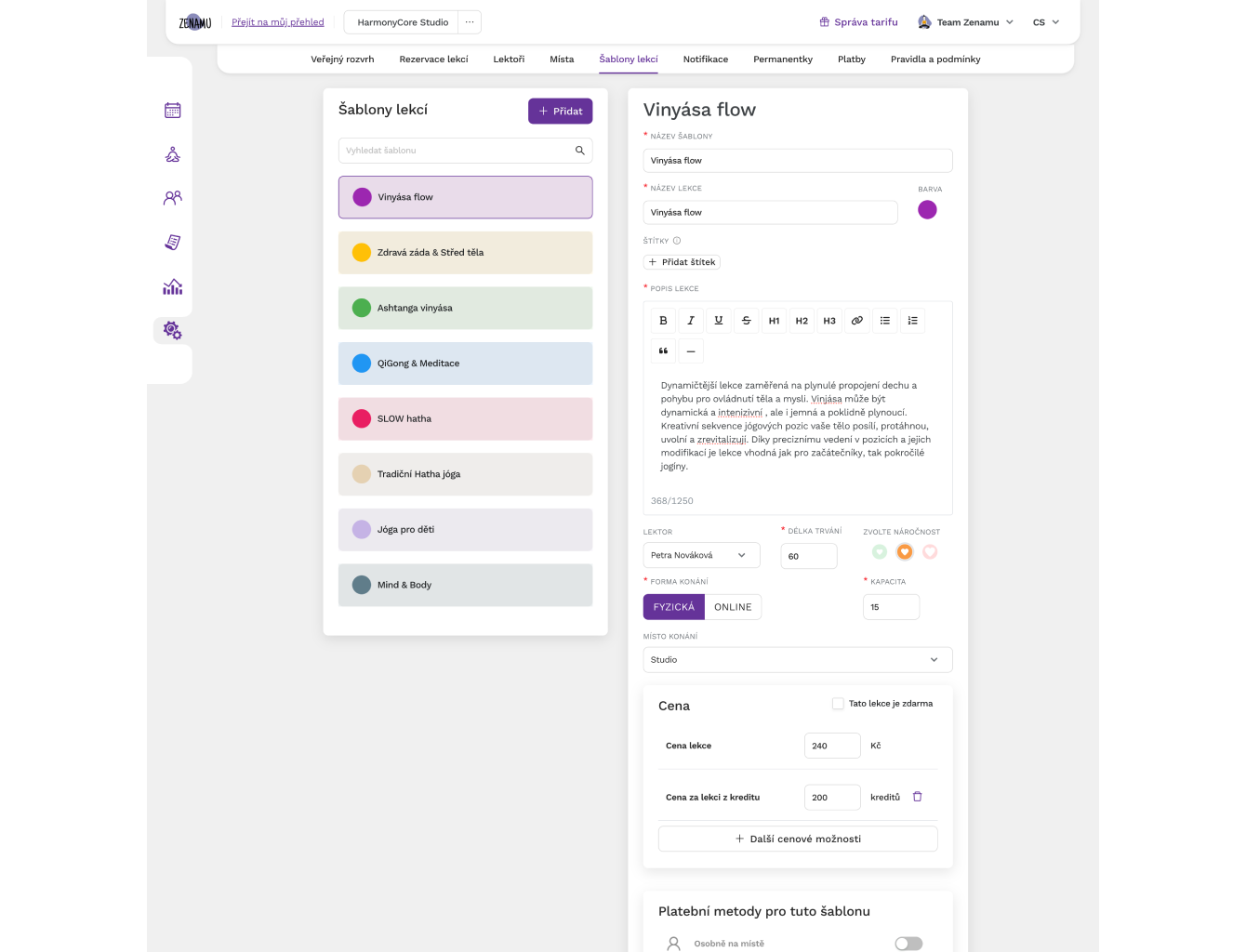The width and height of the screenshot is (1246, 952).
Task: Open the clients sidebar icon
Action: click(173, 198)
